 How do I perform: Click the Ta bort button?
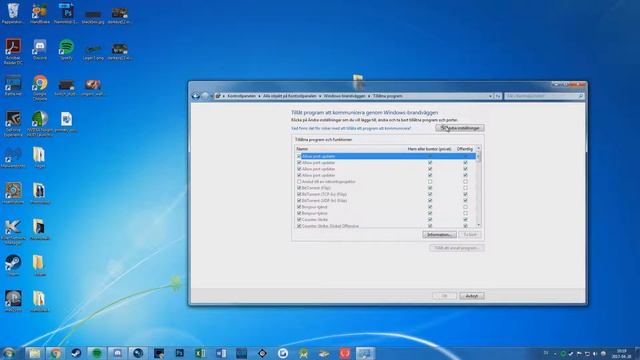(x=470, y=235)
